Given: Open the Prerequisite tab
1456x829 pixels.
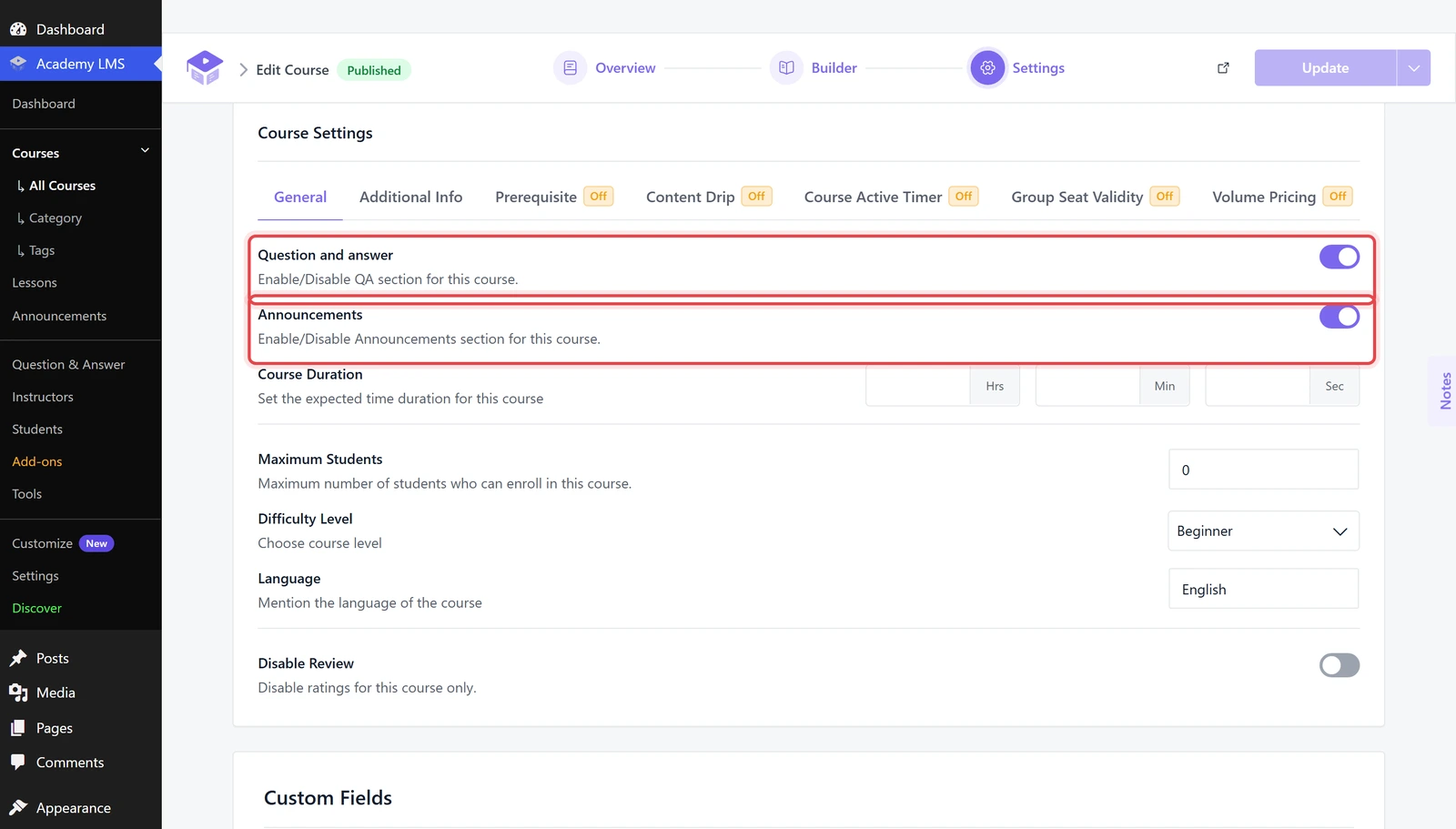Looking at the screenshot, I should pyautogui.click(x=554, y=197).
